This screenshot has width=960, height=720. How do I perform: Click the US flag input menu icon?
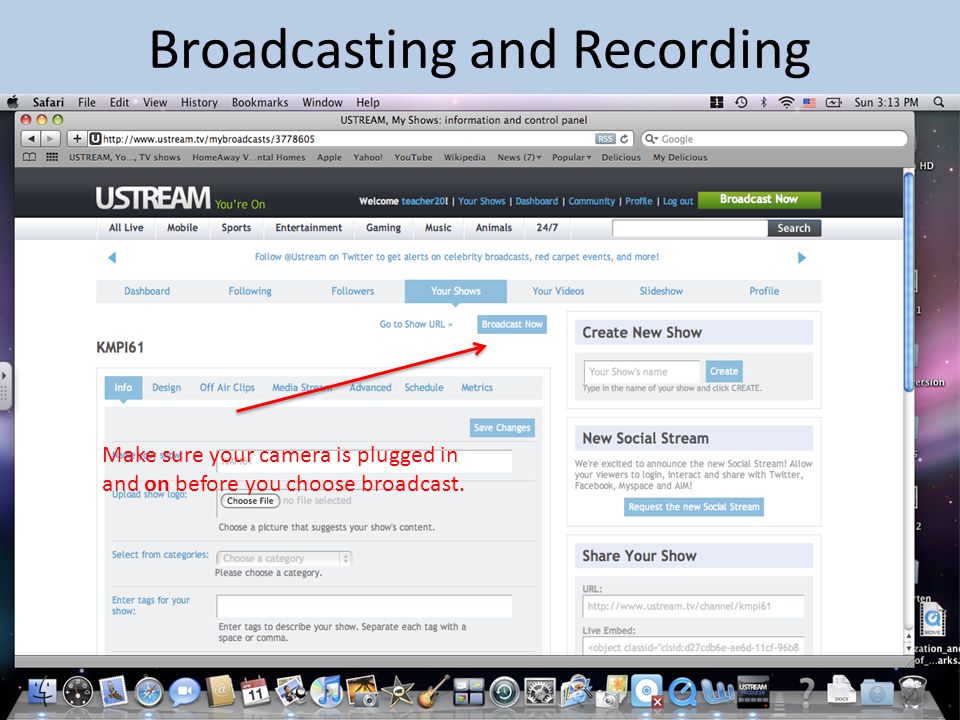click(x=809, y=103)
